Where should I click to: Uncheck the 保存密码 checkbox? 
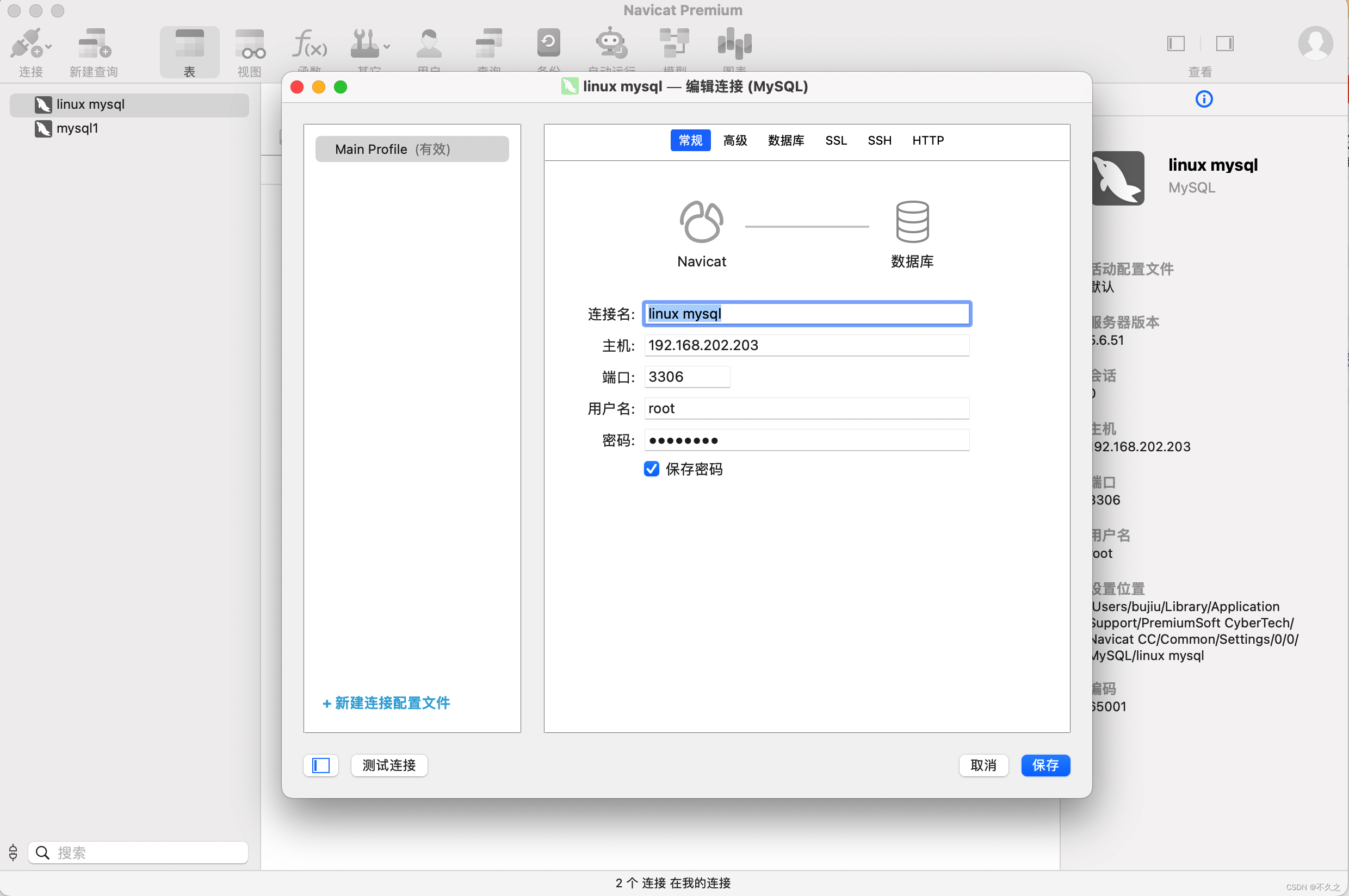651,469
